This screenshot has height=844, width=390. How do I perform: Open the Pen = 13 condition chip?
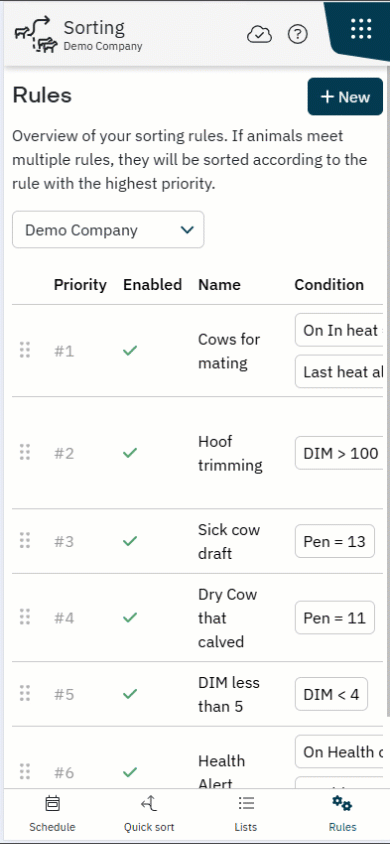[x=335, y=541]
